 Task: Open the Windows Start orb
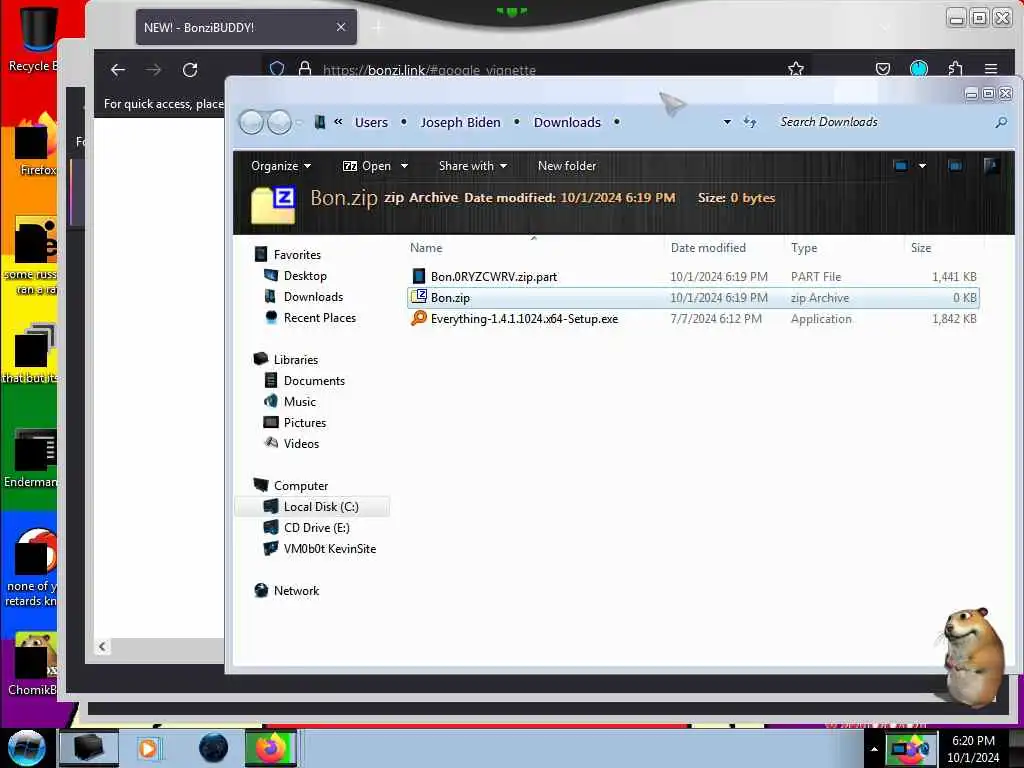click(26, 748)
